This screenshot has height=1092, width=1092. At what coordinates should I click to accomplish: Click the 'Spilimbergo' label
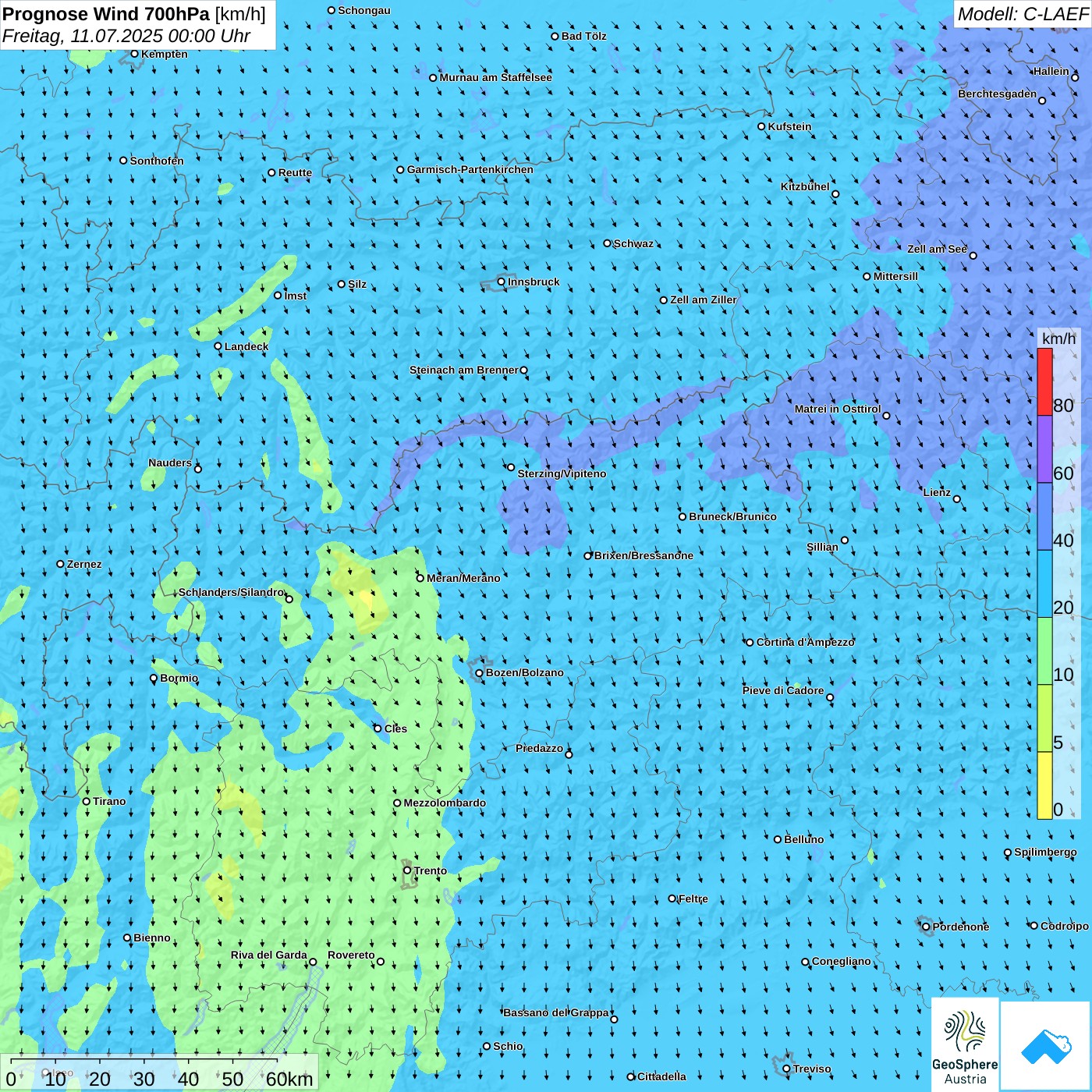pos(1046,852)
